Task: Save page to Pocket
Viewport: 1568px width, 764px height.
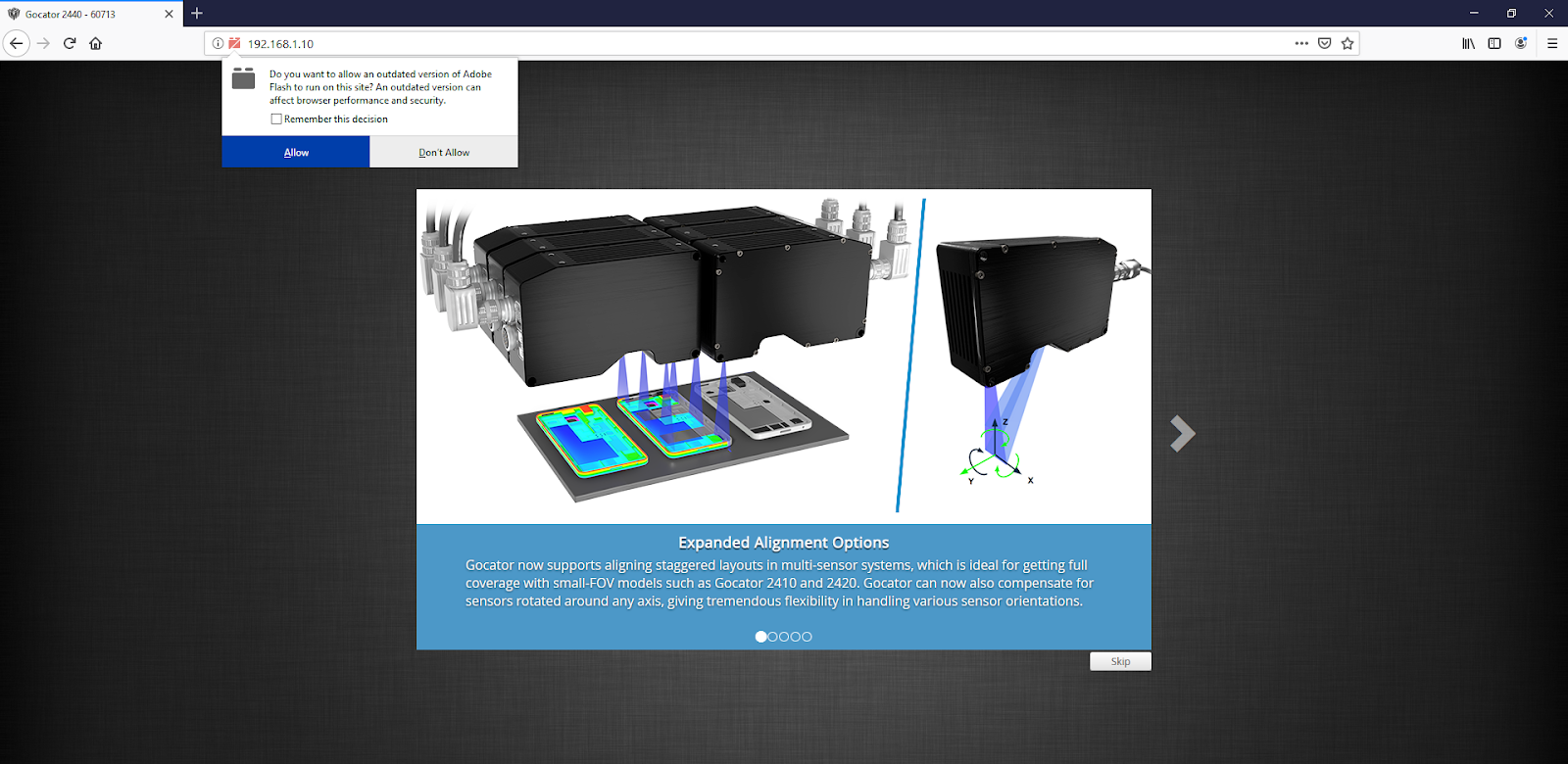Action: click(x=1324, y=43)
